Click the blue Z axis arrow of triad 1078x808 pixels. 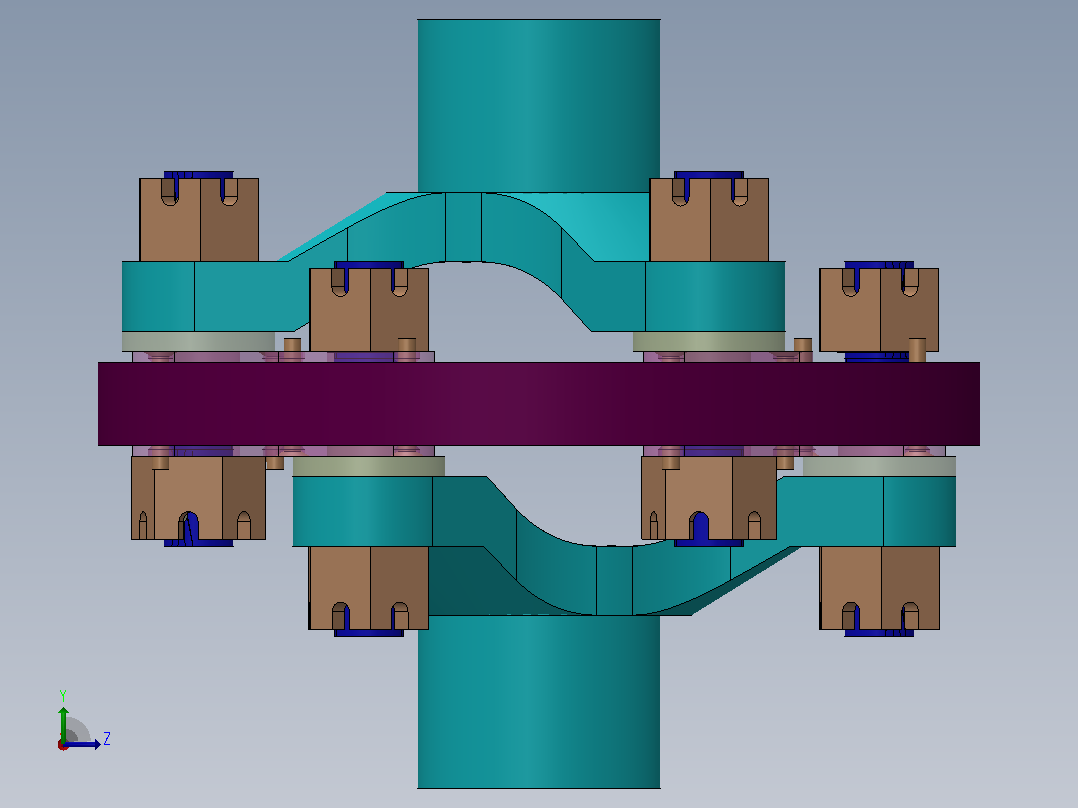coord(82,744)
